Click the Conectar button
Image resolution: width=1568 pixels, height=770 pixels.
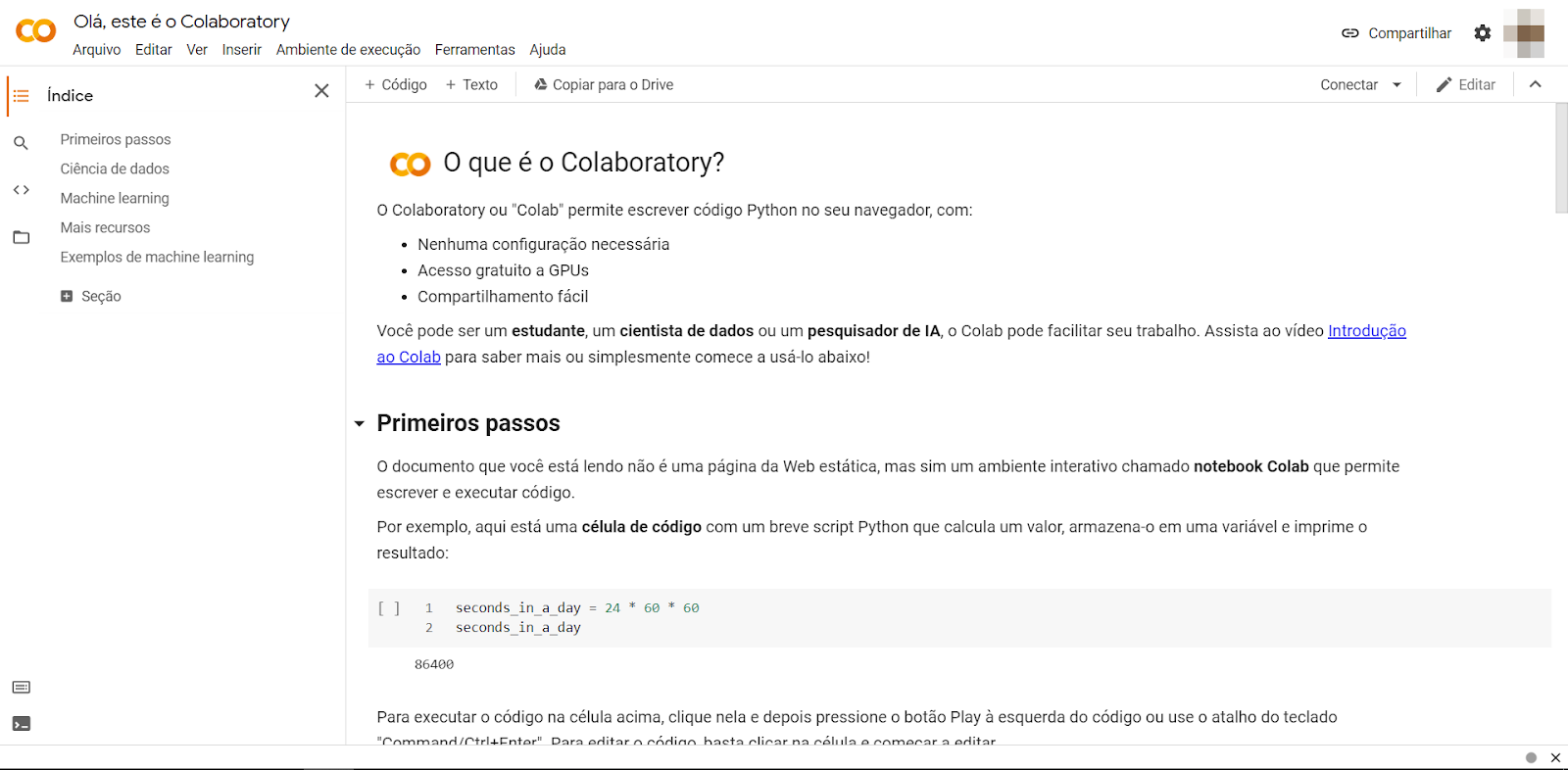click(1348, 85)
